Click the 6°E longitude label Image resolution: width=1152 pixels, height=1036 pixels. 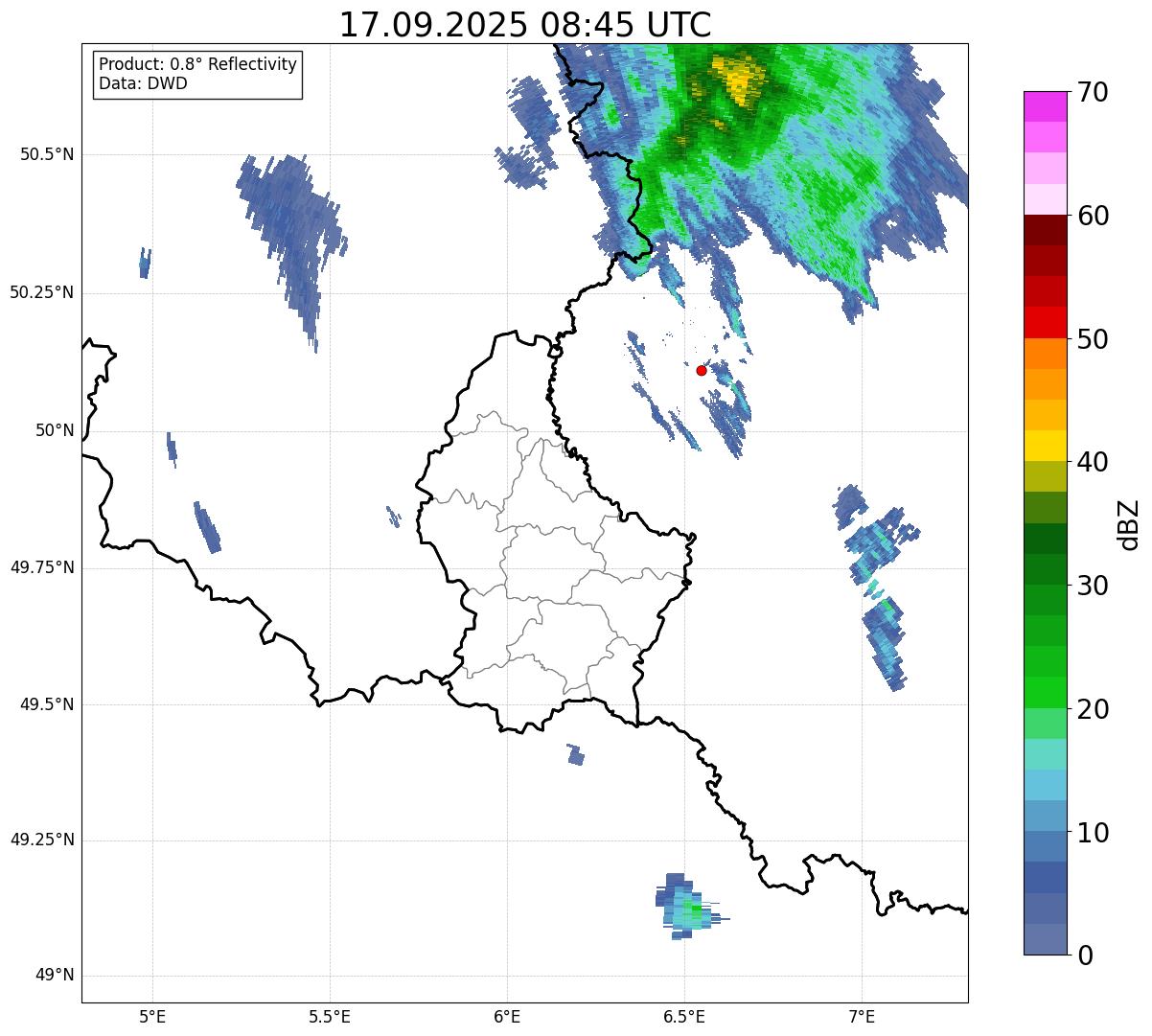(507, 1017)
